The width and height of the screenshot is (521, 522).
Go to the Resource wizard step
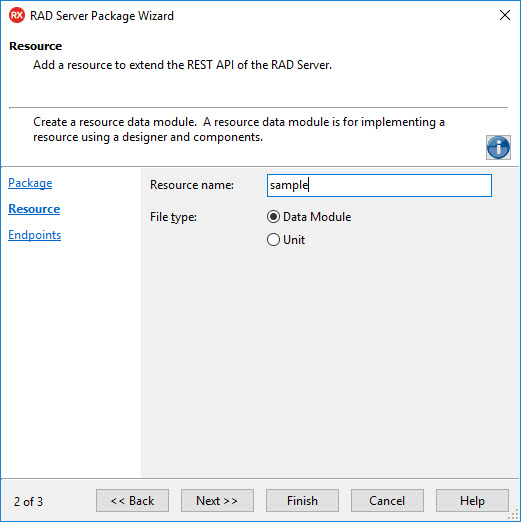pos(34,209)
